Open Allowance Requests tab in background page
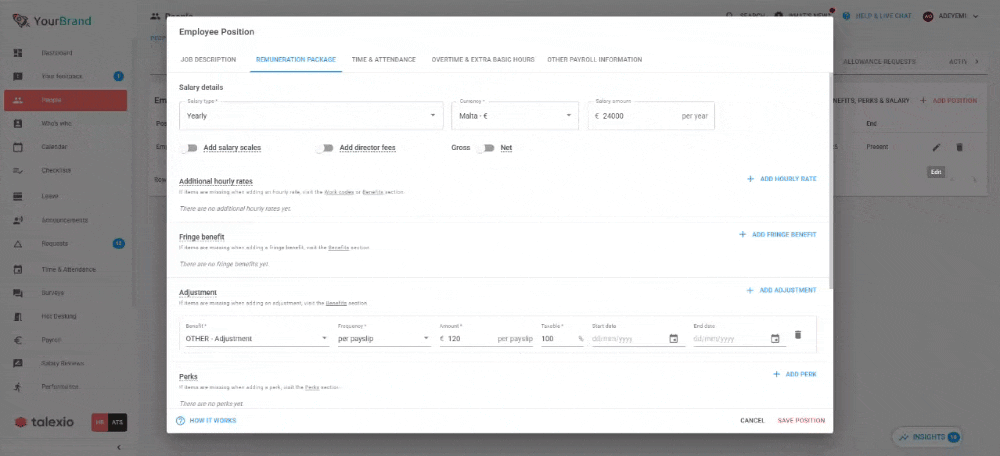 pos(879,62)
